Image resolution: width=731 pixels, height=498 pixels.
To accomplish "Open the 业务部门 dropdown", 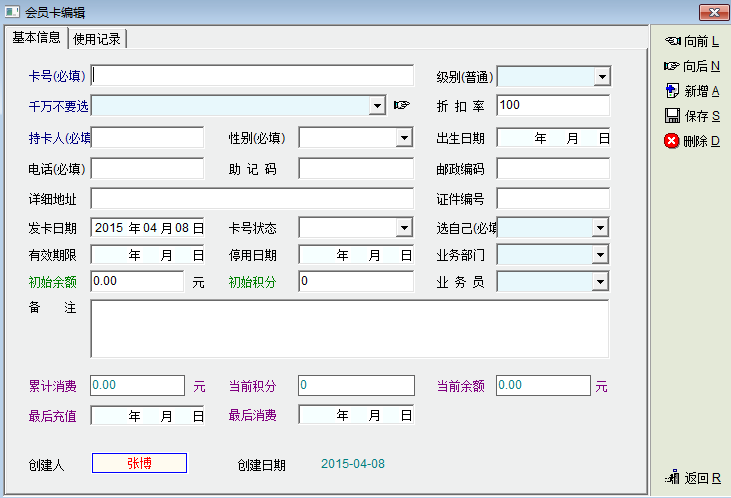I will [600, 255].
